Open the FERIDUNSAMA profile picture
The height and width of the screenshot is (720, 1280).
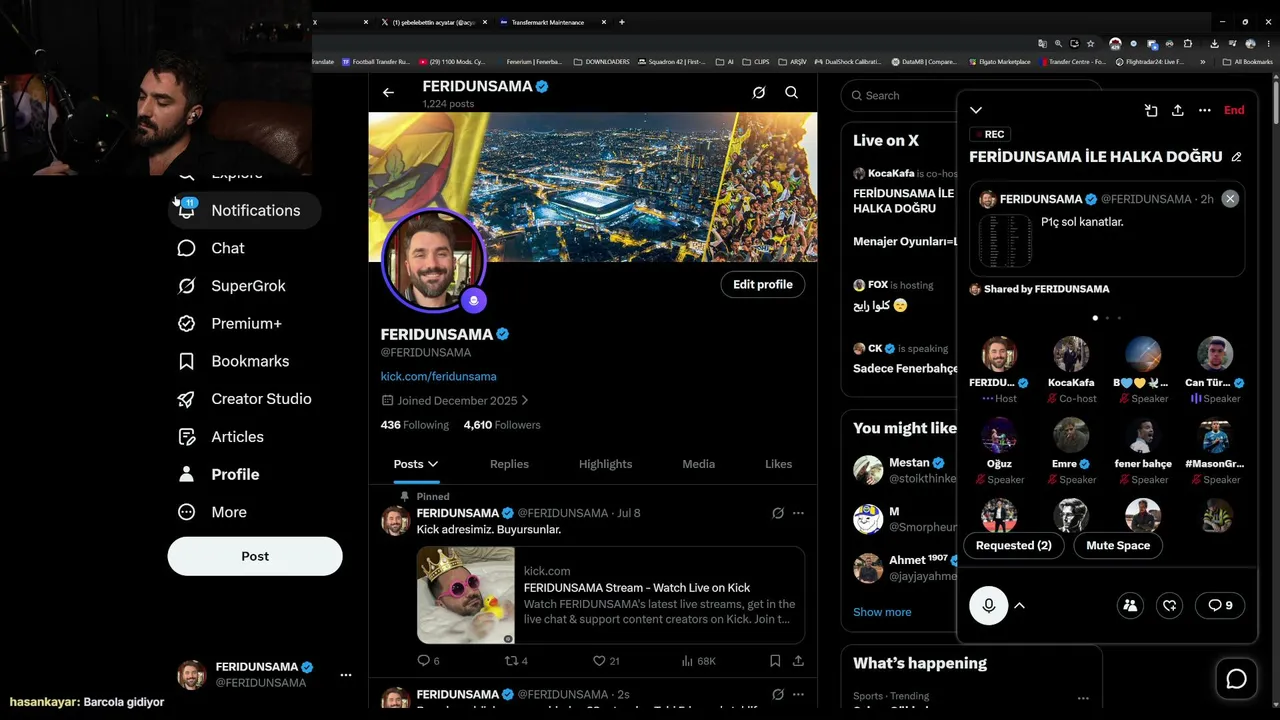point(434,260)
